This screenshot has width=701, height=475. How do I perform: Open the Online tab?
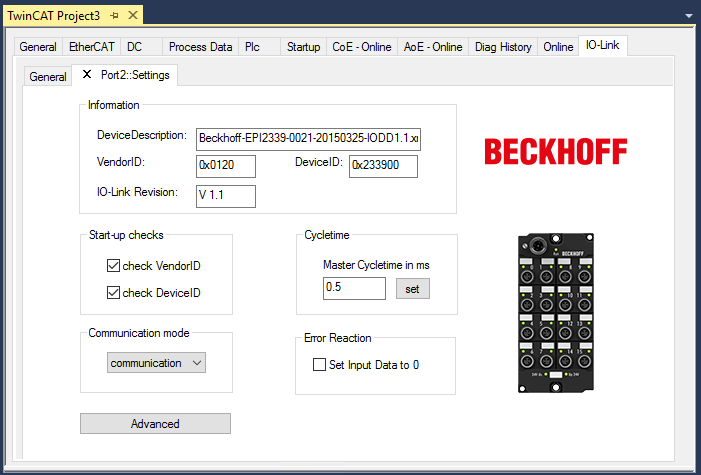(x=558, y=47)
